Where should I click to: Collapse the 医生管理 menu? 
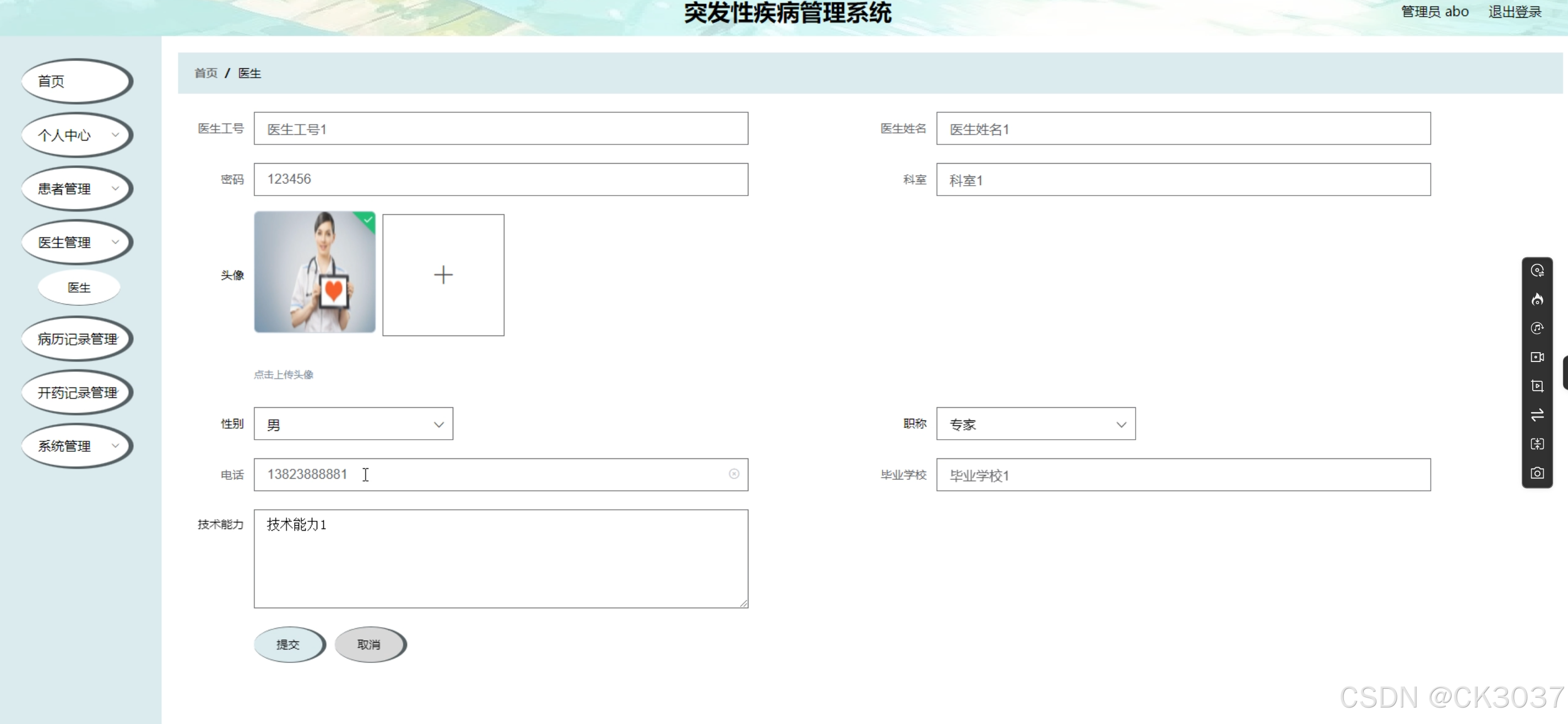[x=77, y=242]
